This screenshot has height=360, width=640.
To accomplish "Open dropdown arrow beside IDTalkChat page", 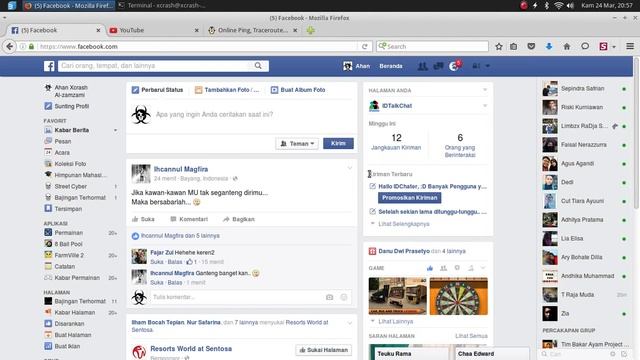I will pyautogui.click(x=485, y=106).
